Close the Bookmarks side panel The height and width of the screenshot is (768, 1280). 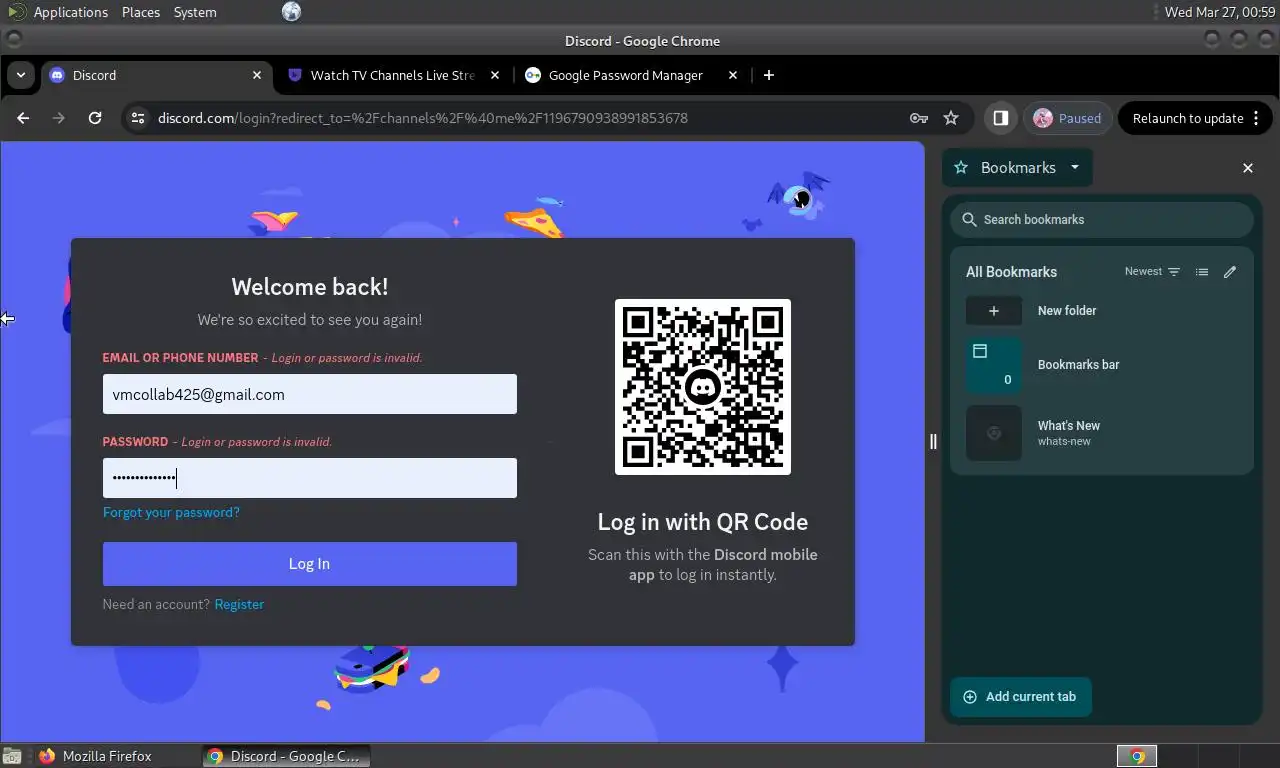click(x=1248, y=168)
